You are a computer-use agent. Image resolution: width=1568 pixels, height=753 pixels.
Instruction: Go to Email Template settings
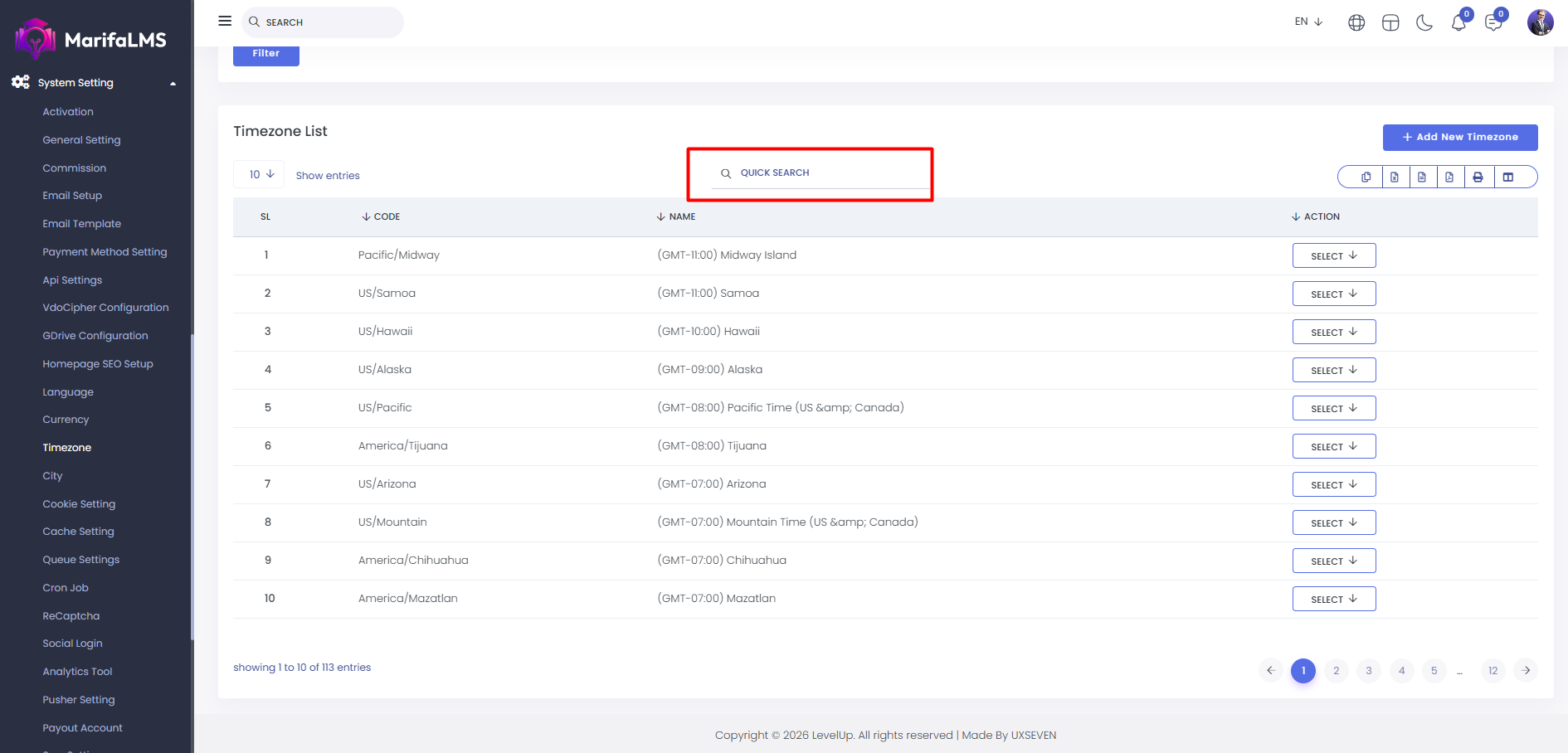(81, 224)
